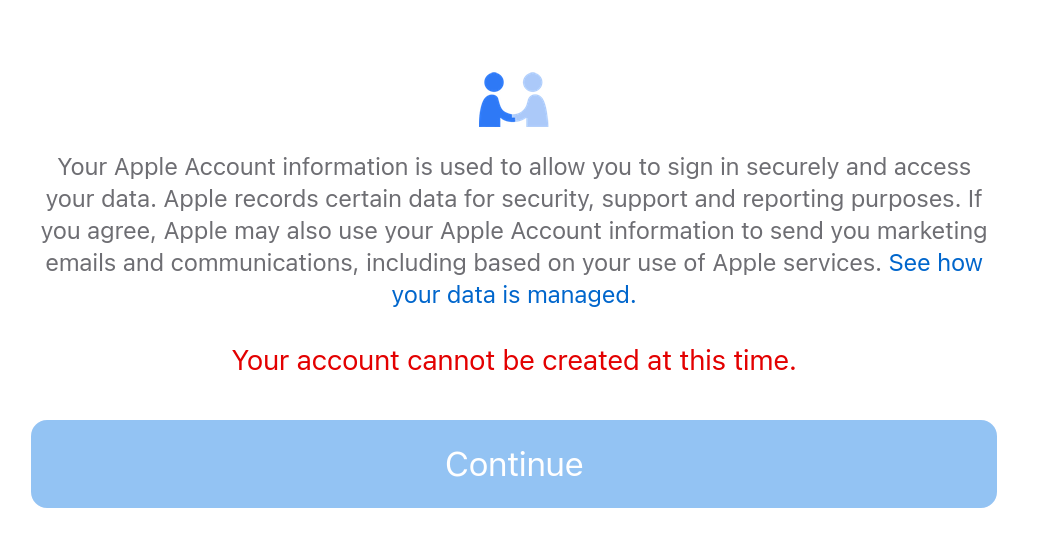Click the Continue button
This screenshot has height=536, width=1038.
coord(514,464)
